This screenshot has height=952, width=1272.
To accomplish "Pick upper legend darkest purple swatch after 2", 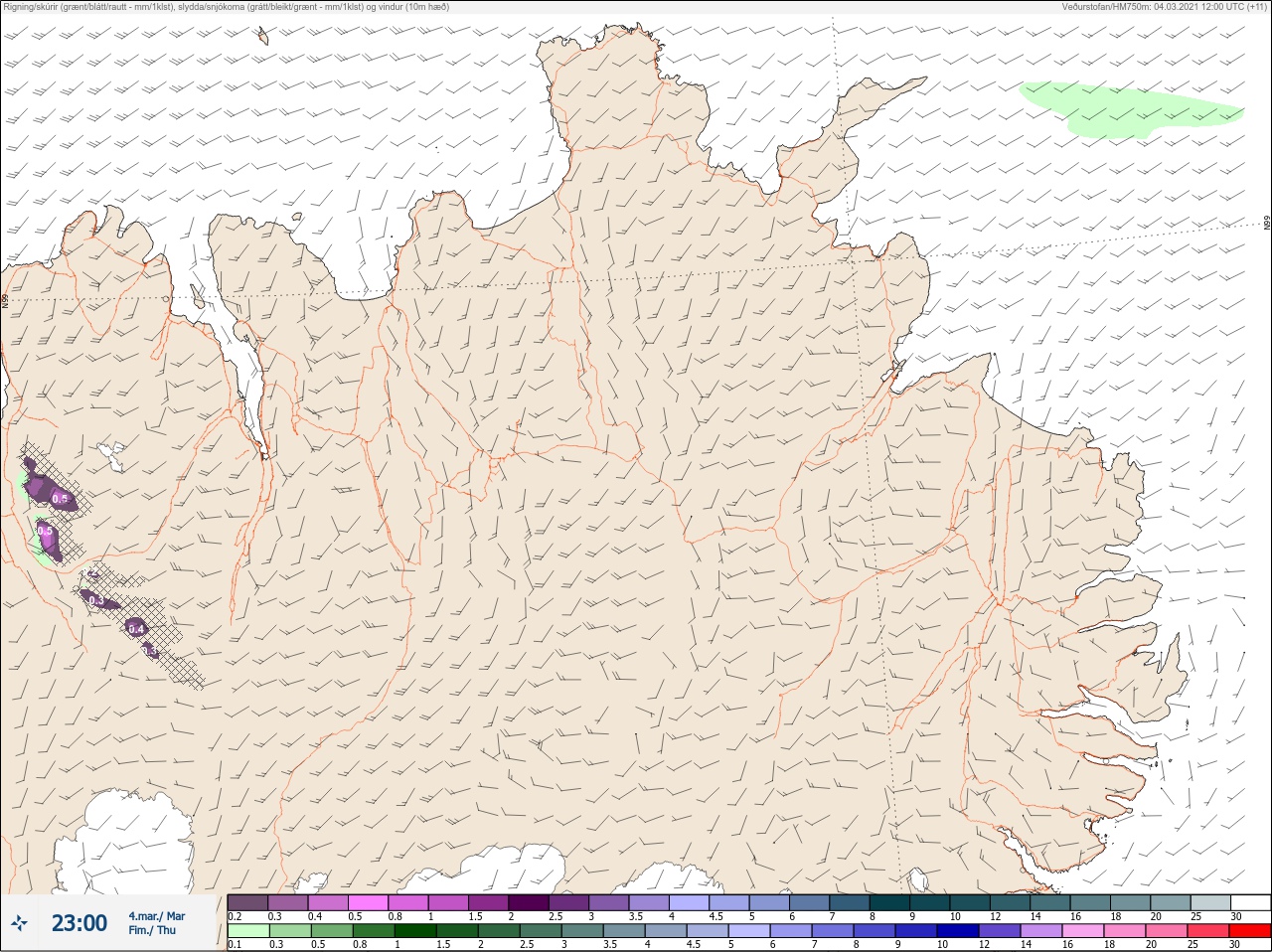I will click(529, 902).
